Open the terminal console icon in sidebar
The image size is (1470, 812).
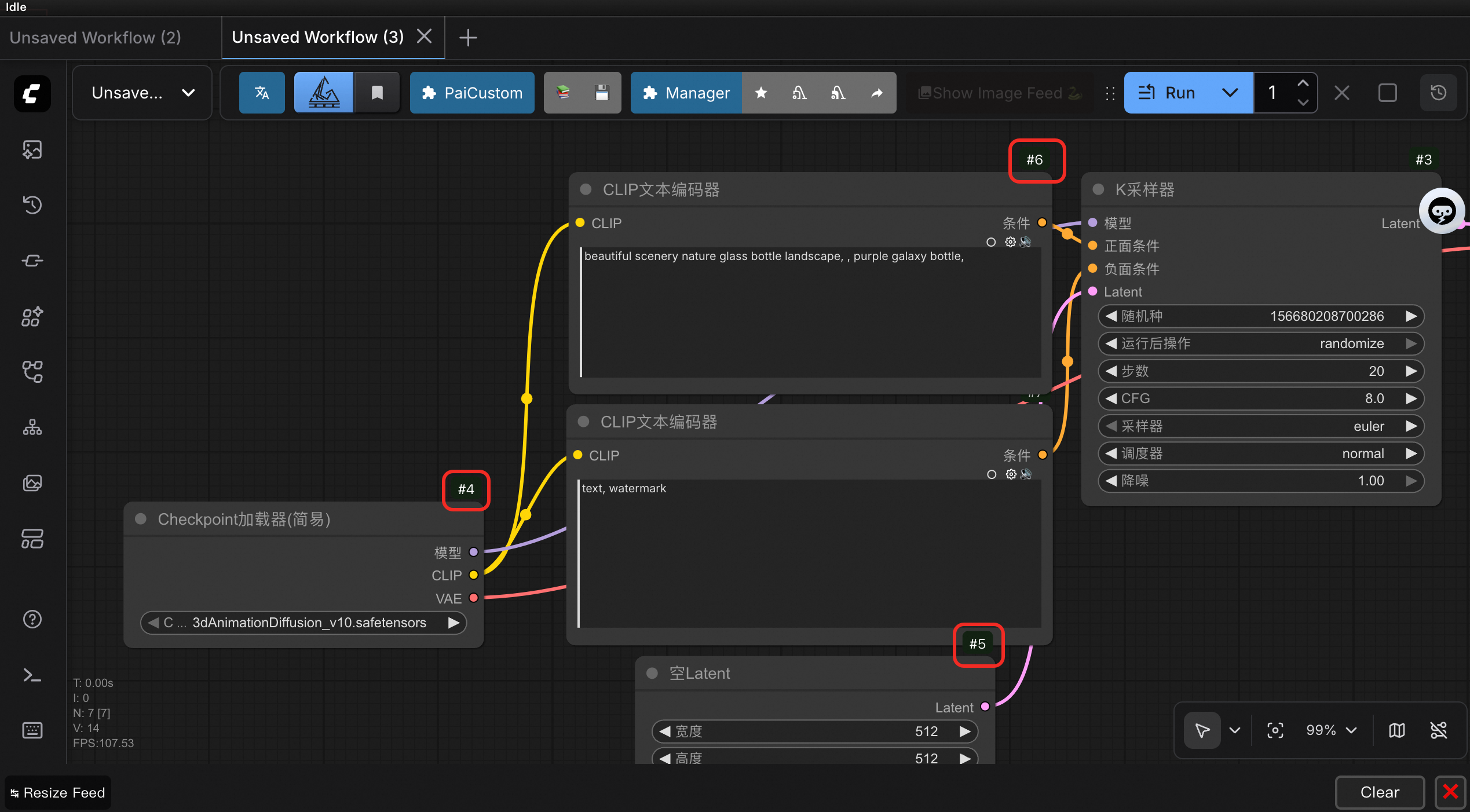coord(32,675)
